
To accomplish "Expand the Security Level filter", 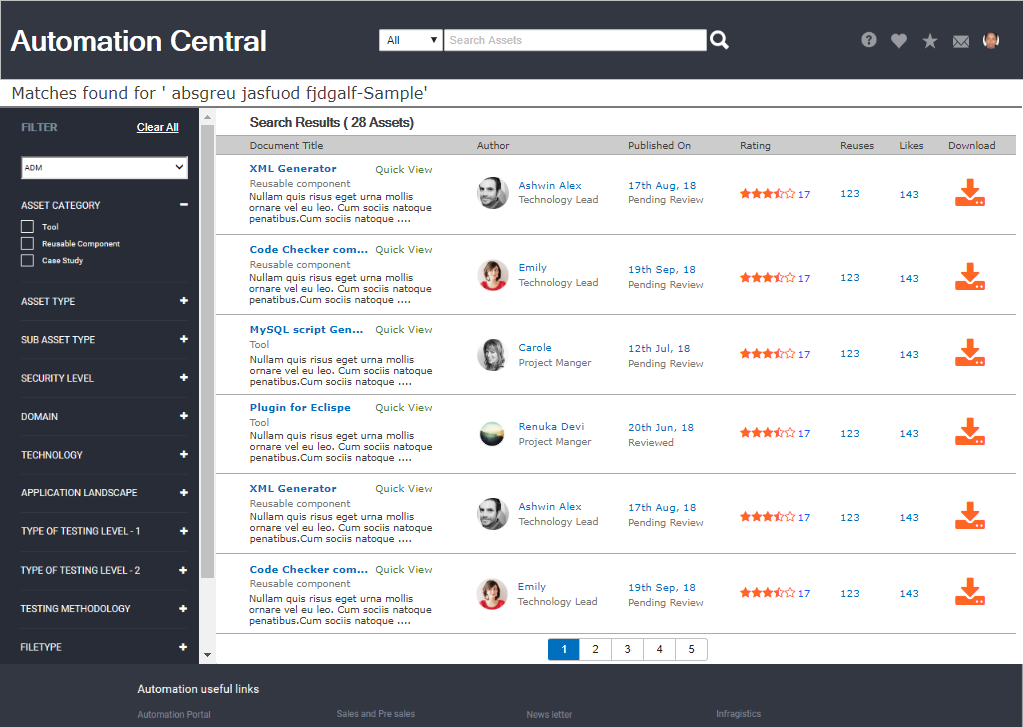I will point(183,378).
